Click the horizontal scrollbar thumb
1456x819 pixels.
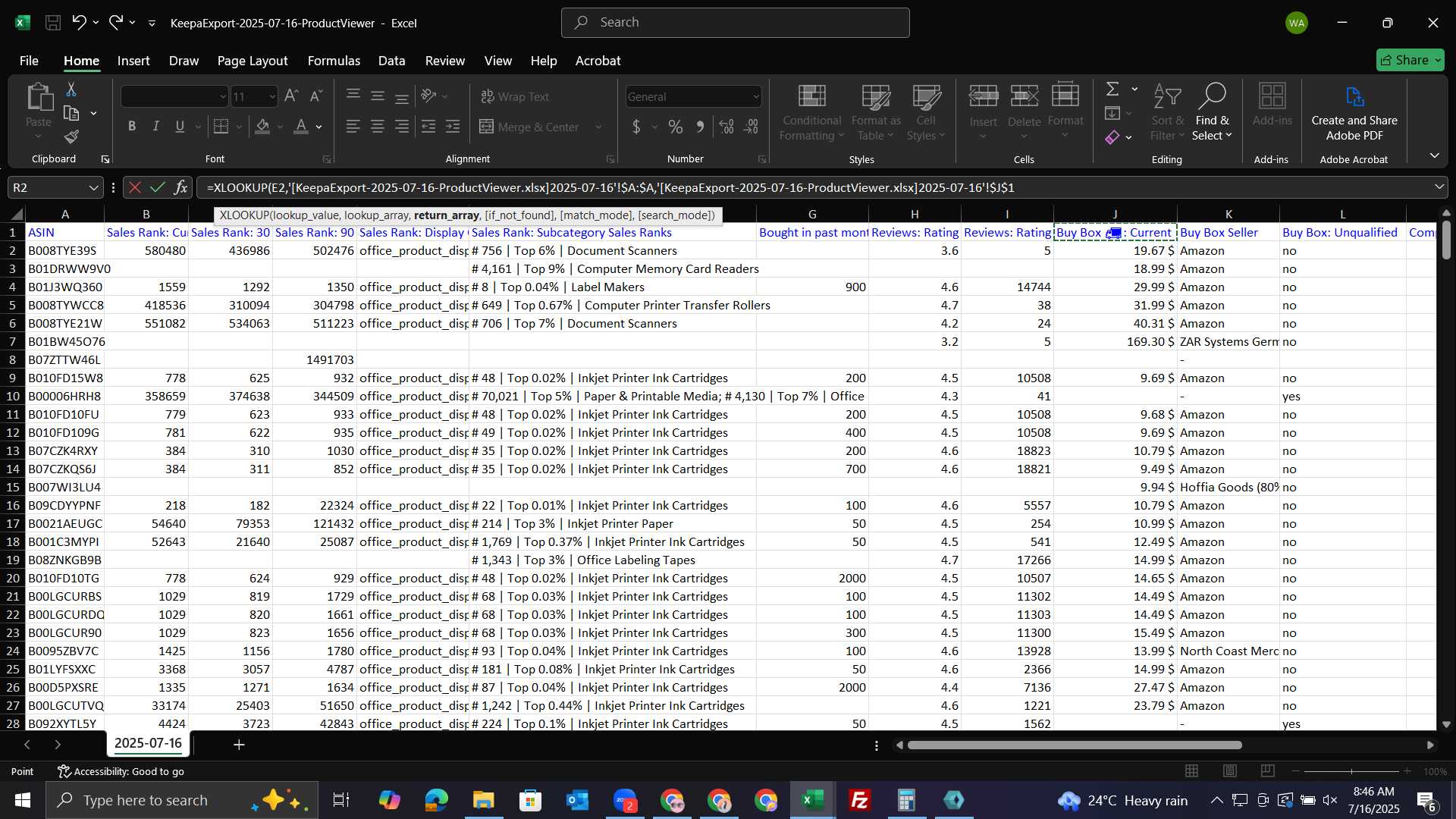1075,745
